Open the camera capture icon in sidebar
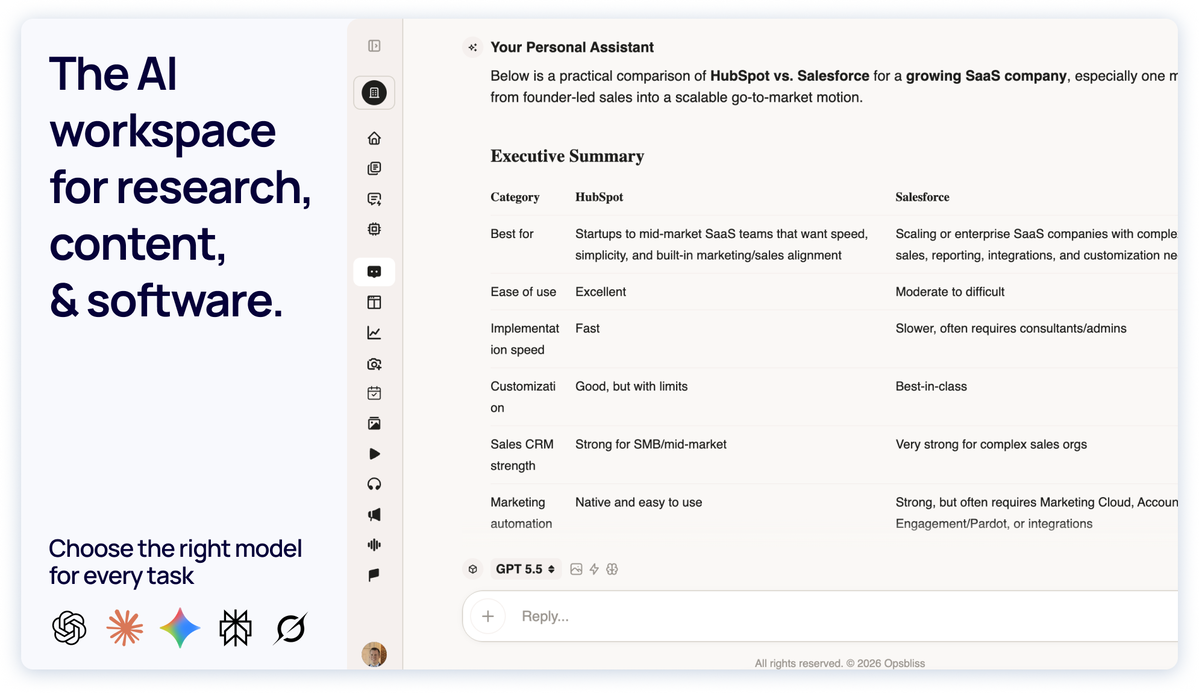1199x693 pixels. pos(374,364)
